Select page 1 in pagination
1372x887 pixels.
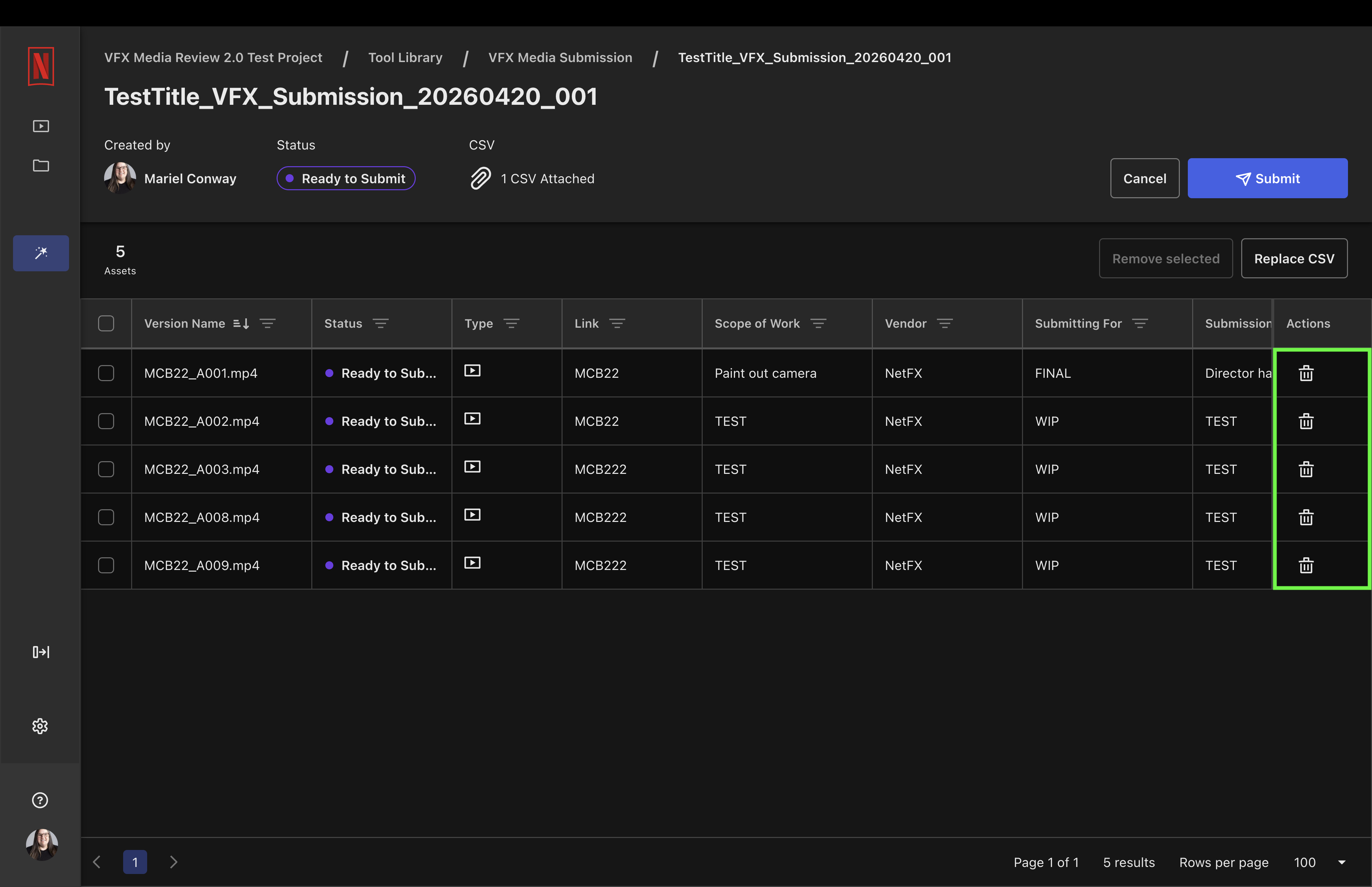tap(135, 862)
